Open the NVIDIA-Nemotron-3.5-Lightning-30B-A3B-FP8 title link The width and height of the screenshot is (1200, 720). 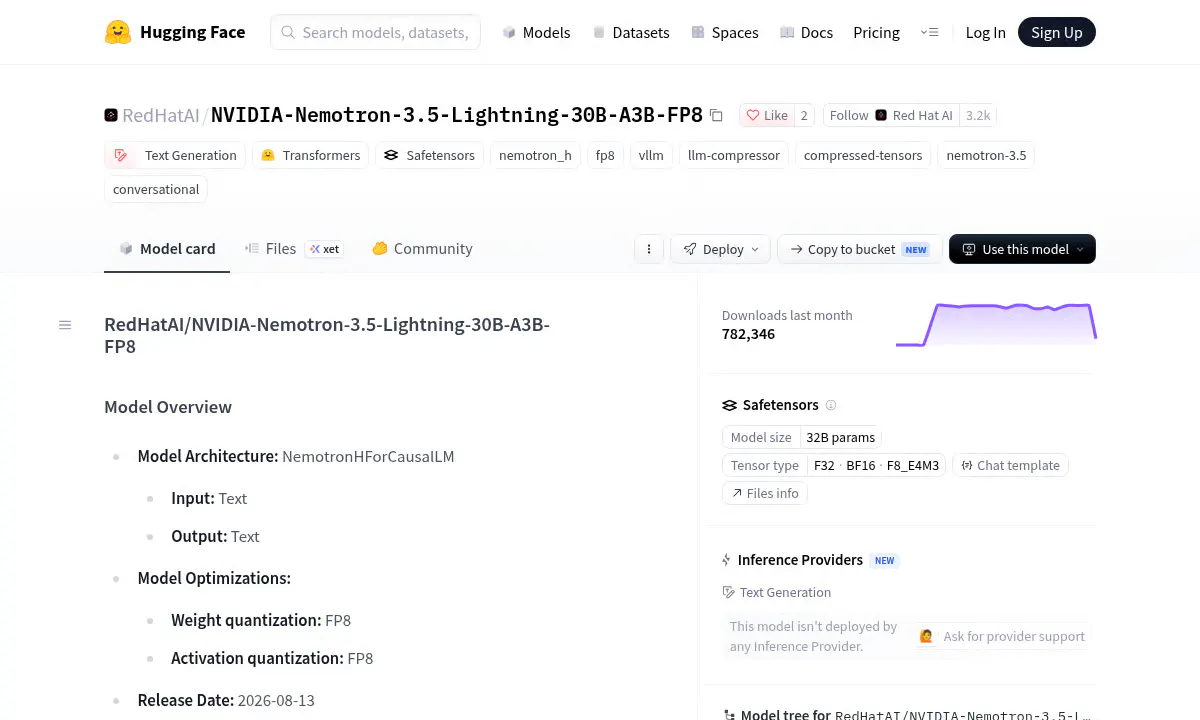click(x=457, y=115)
